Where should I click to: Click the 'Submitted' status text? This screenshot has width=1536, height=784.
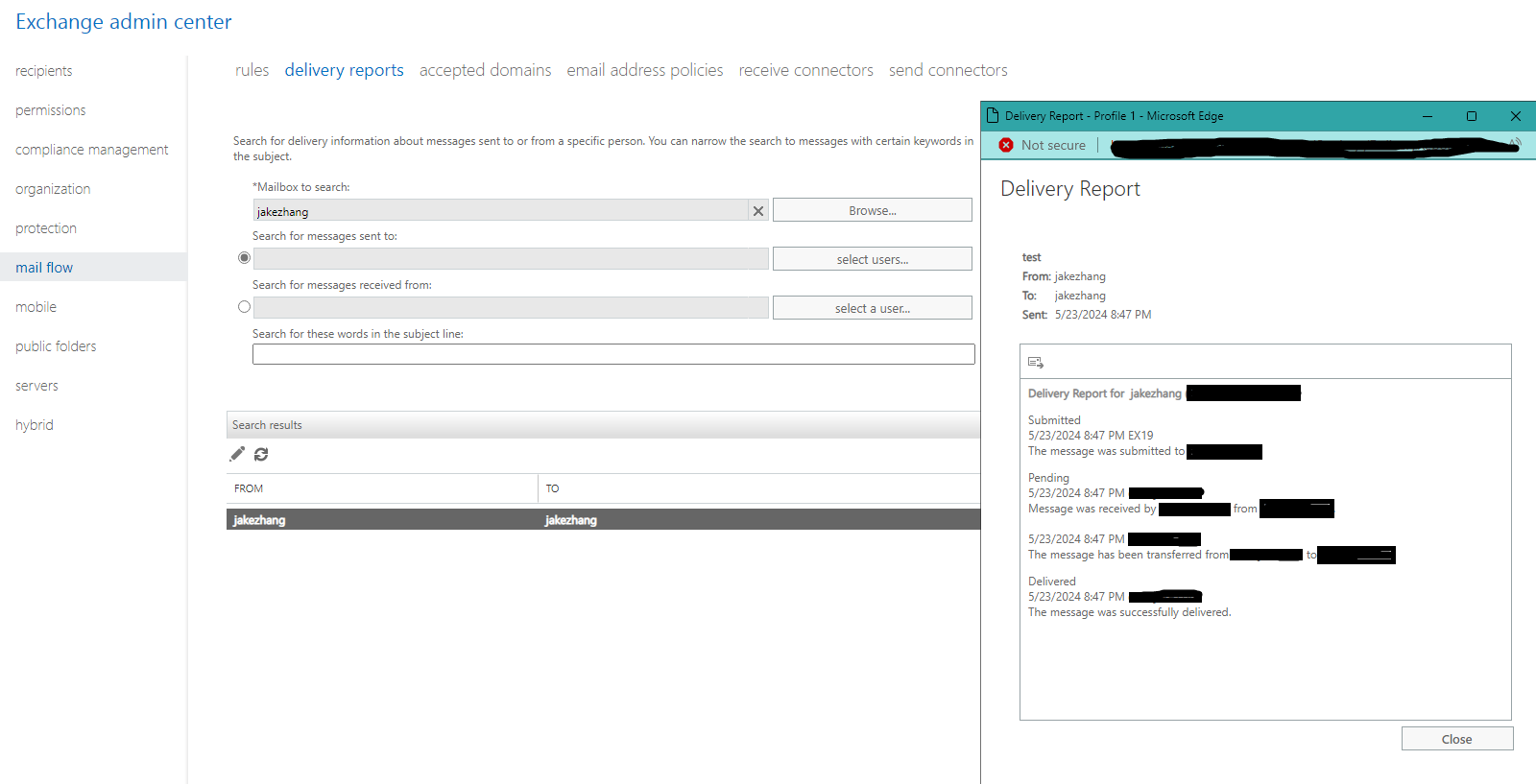click(x=1054, y=420)
